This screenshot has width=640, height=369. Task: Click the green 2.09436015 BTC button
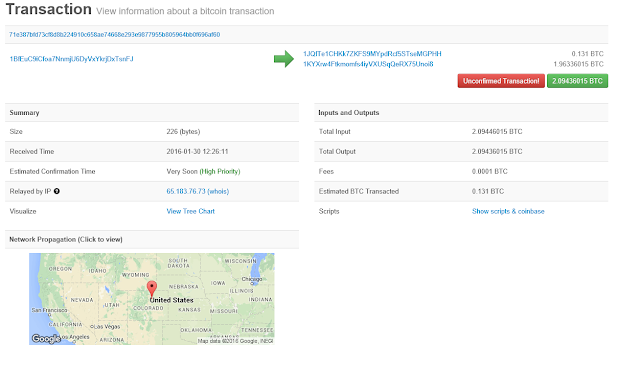[577, 81]
